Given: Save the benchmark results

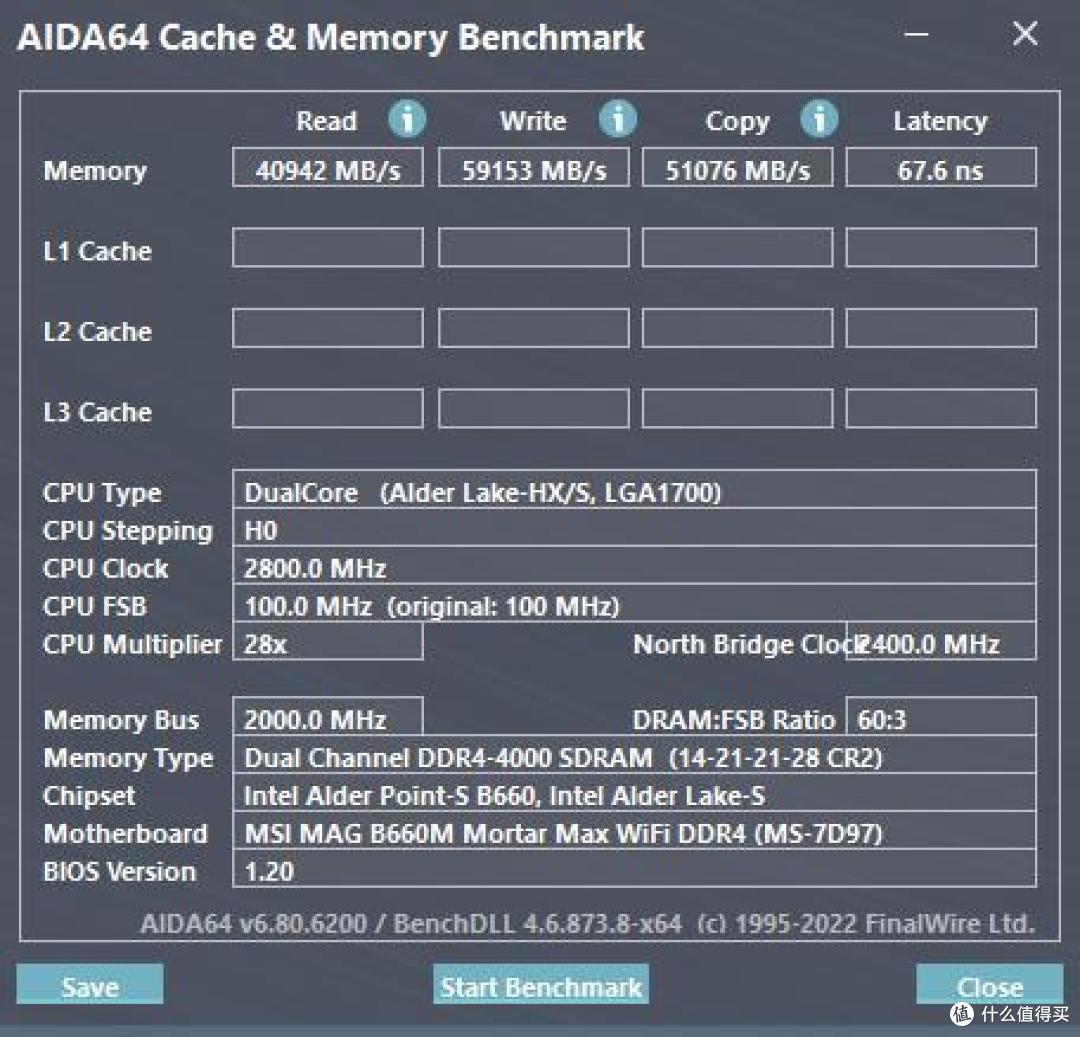Looking at the screenshot, I should 90,985.
